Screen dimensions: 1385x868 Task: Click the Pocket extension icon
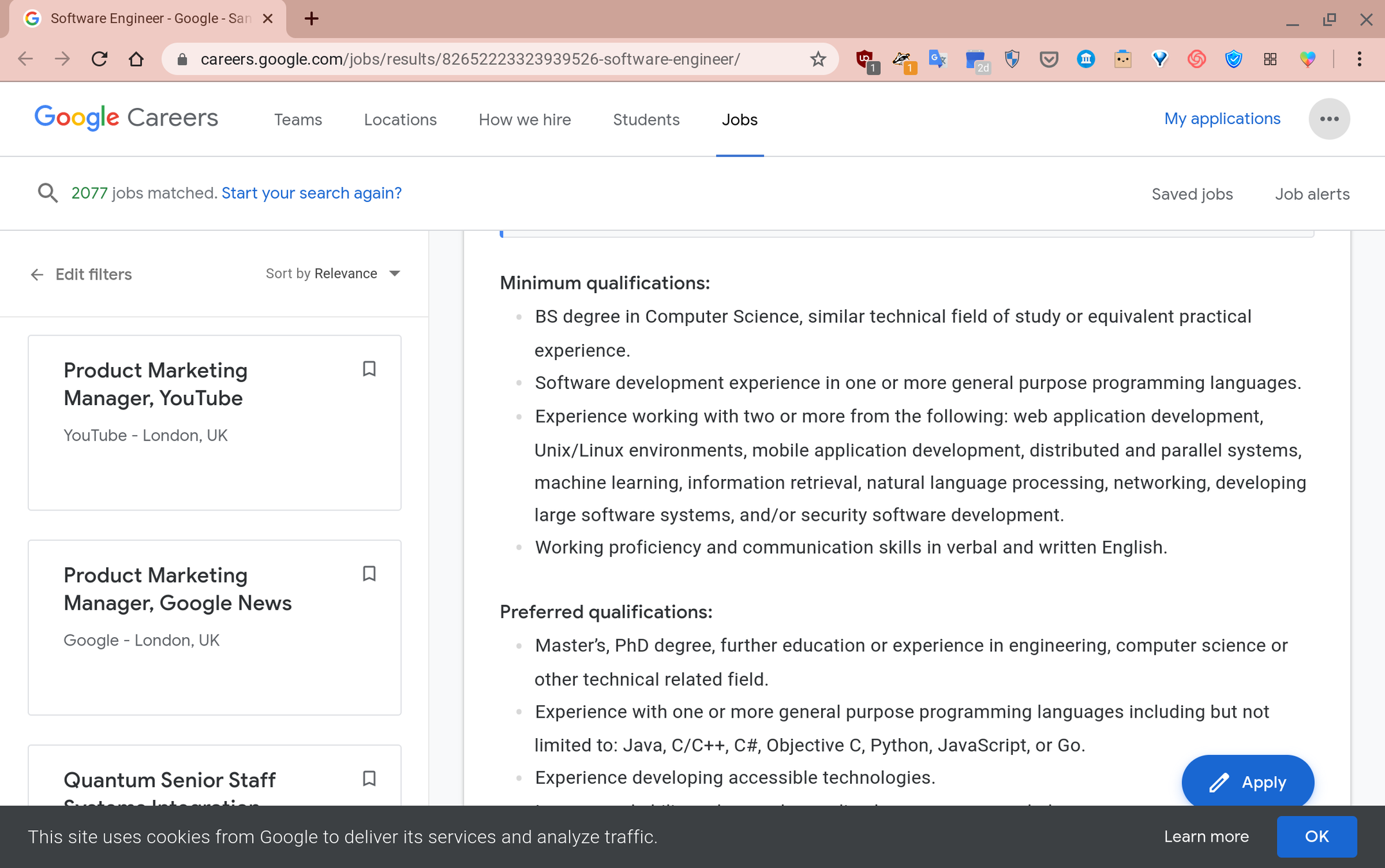[1049, 59]
